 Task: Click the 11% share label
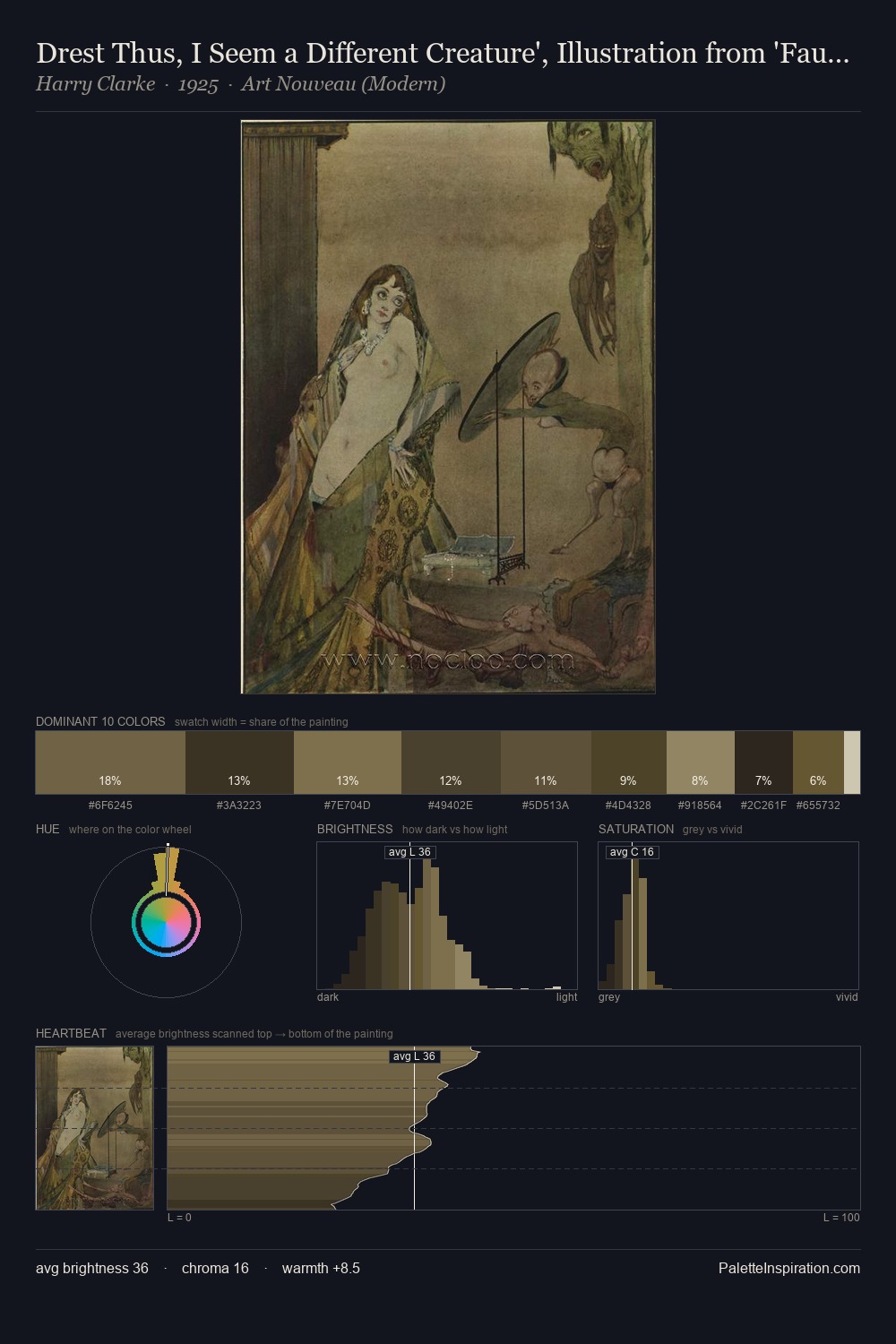coord(546,780)
